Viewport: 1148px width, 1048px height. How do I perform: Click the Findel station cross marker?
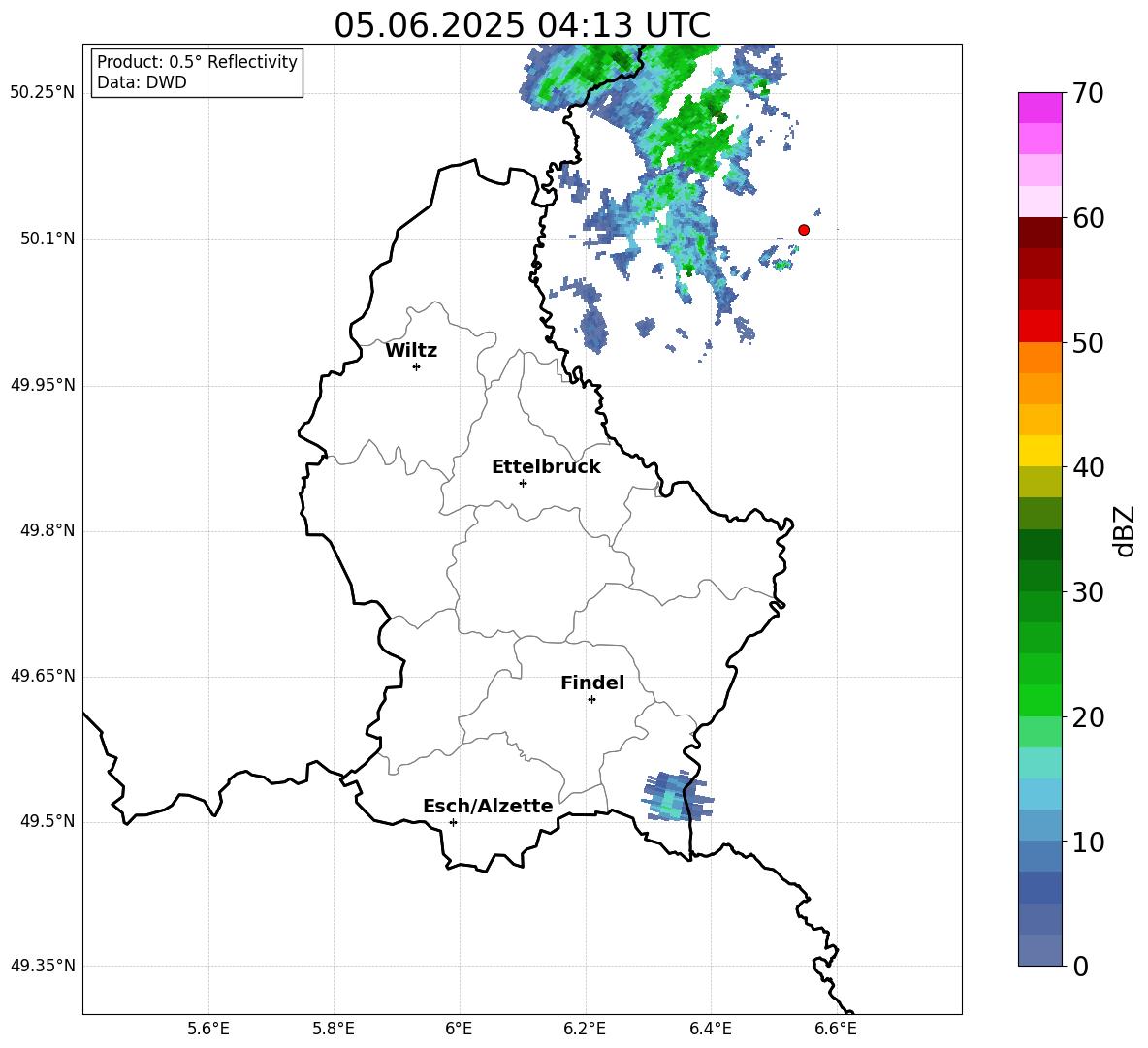pyautogui.click(x=591, y=700)
